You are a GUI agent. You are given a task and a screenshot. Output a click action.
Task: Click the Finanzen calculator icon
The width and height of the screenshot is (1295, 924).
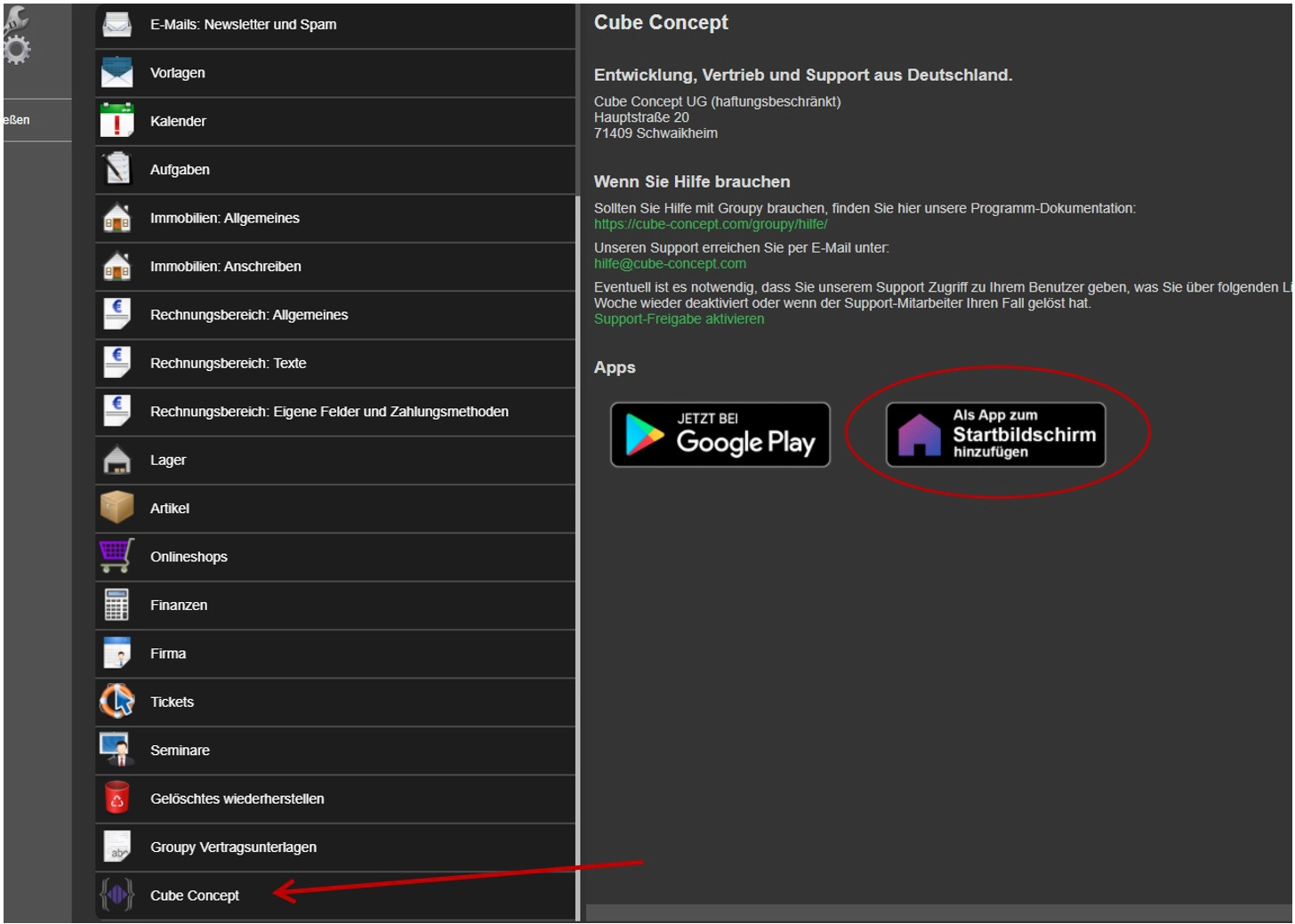(x=117, y=605)
